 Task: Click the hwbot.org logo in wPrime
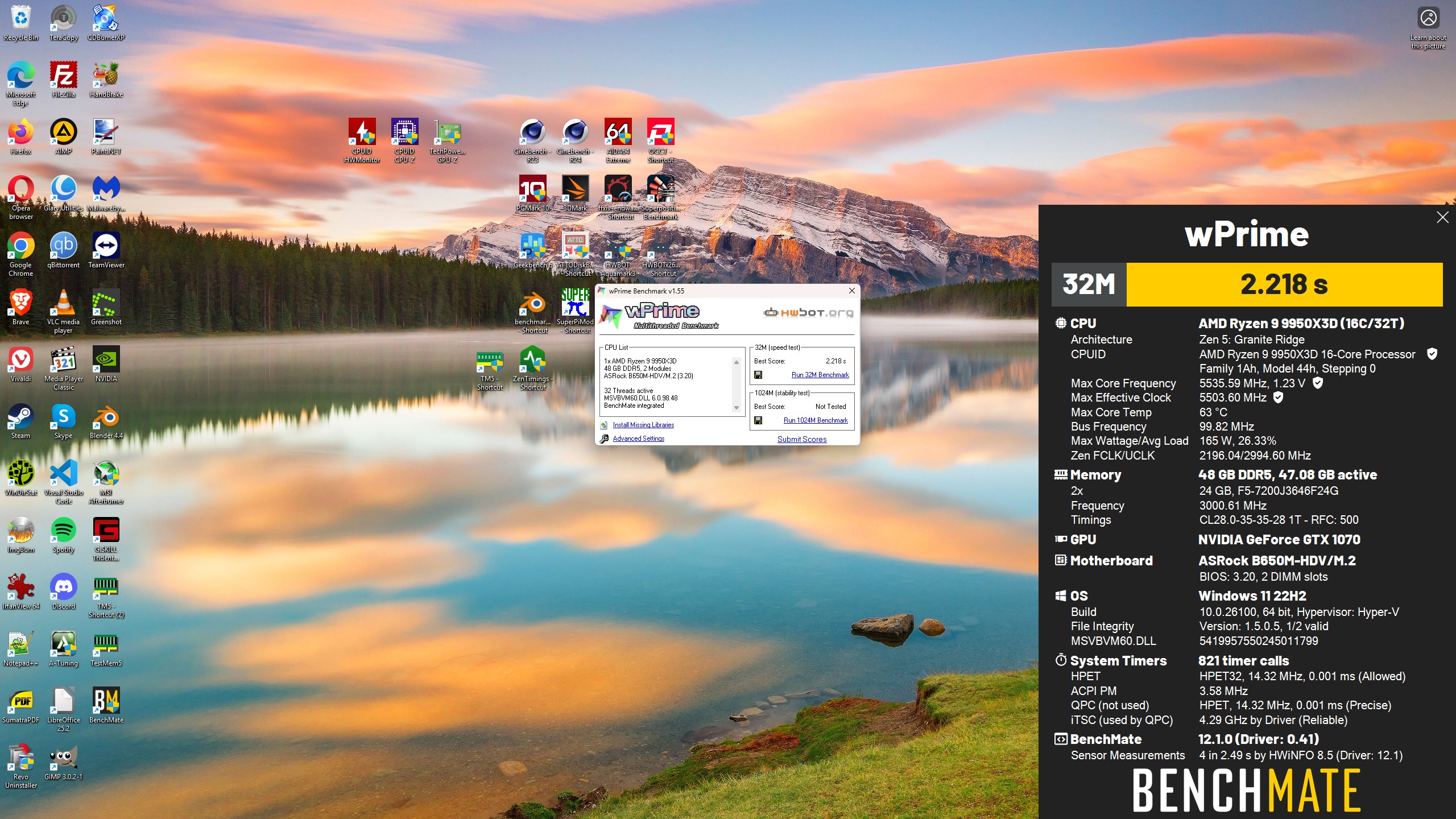coord(808,312)
